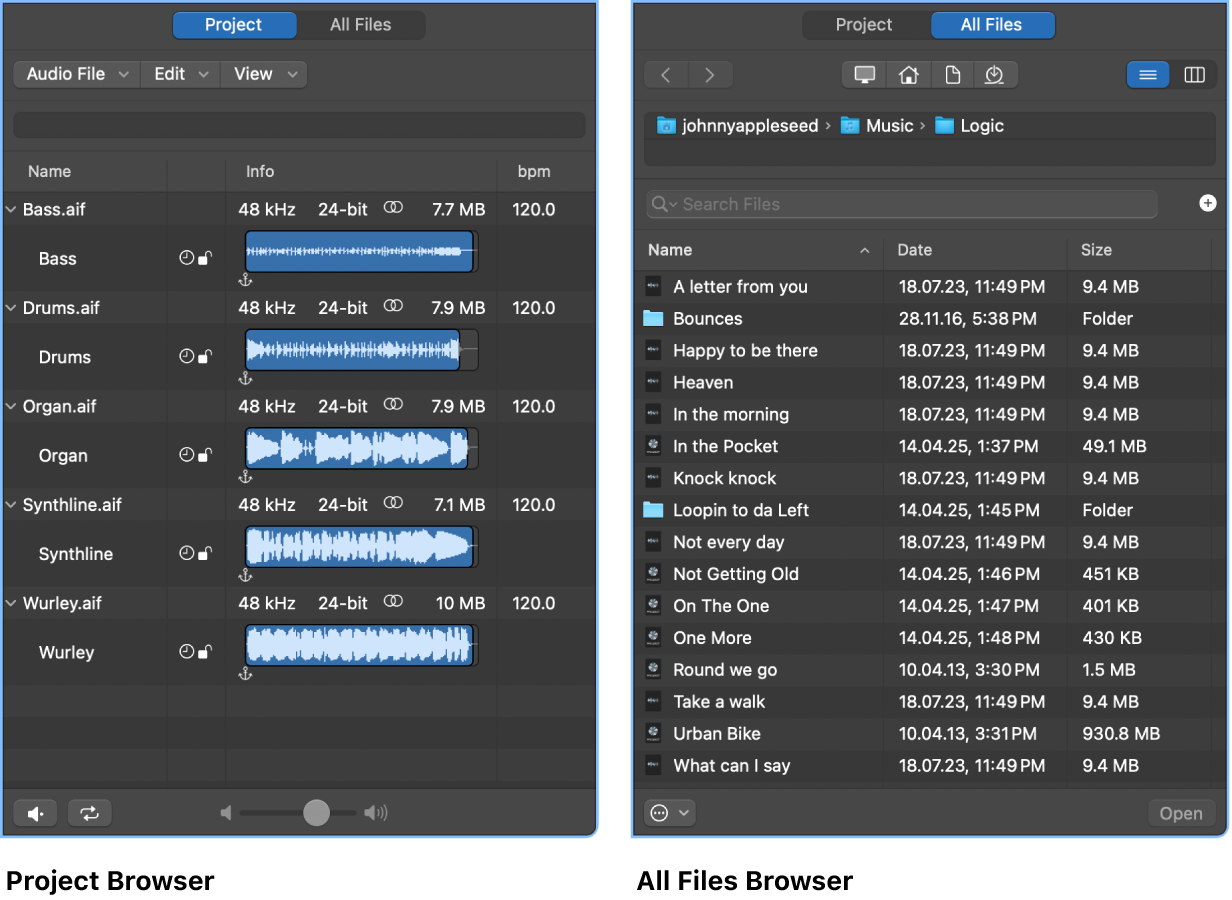This screenshot has width=1232, height=900.
Task: Click the back navigation arrow
Action: tap(666, 74)
